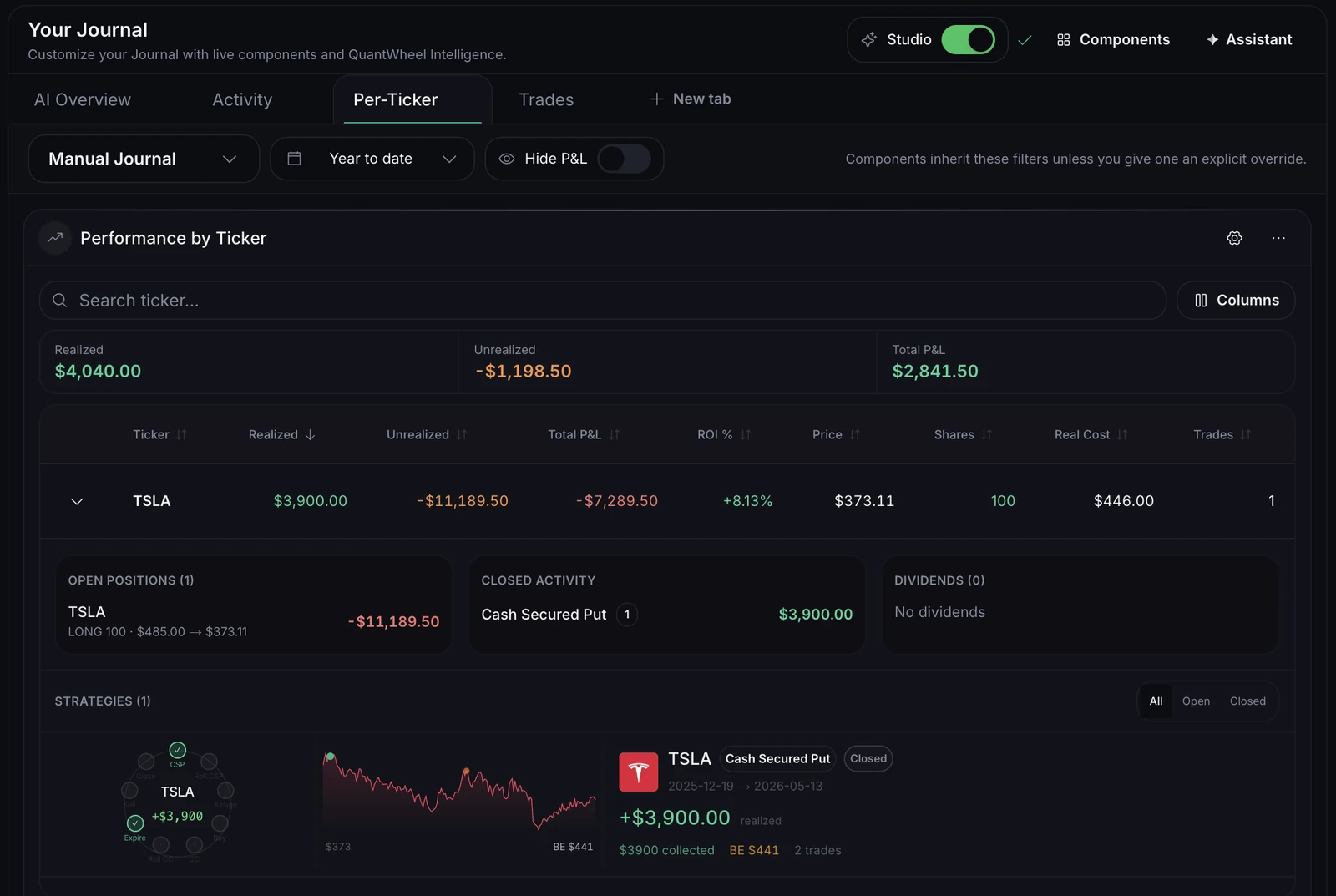Filter strategies to Closed only
Viewport: 1336px width, 896px height.
pyautogui.click(x=1247, y=701)
